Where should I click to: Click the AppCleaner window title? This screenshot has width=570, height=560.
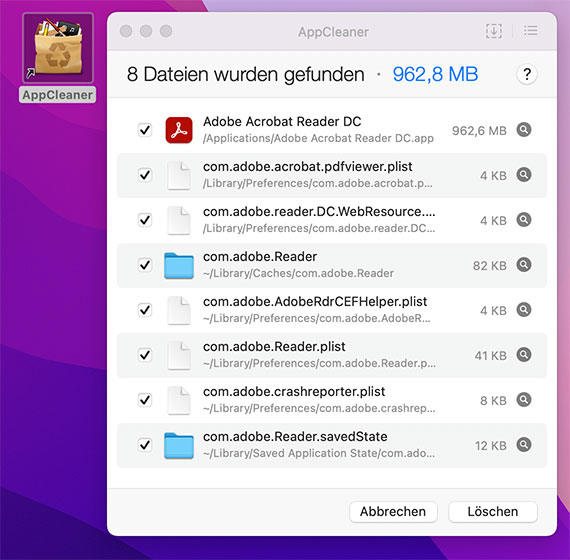click(333, 32)
